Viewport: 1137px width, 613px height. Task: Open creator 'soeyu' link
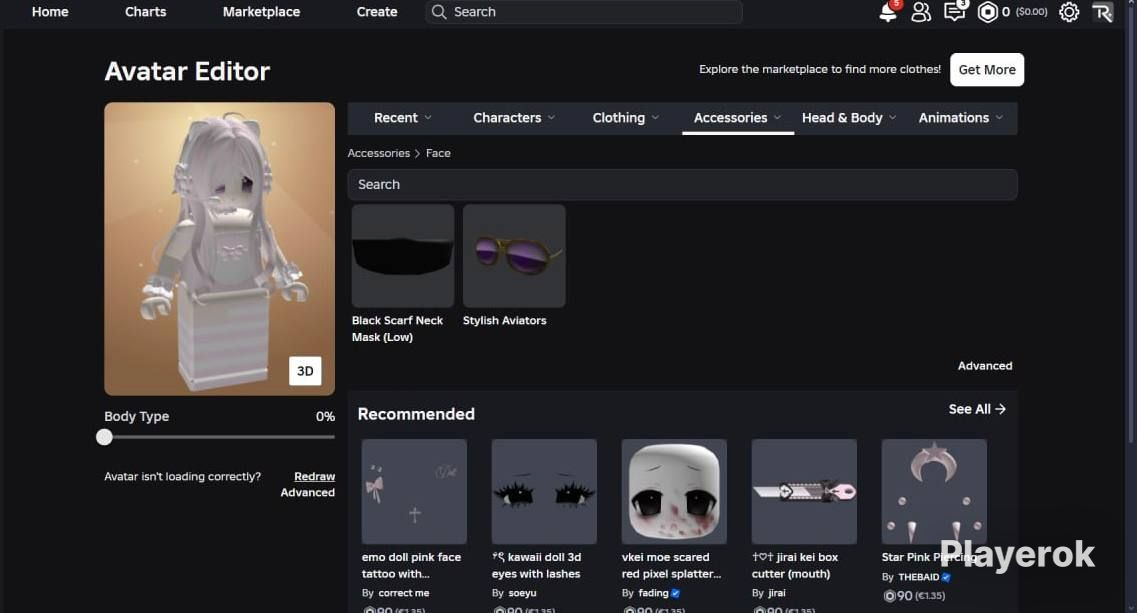tap(522, 593)
